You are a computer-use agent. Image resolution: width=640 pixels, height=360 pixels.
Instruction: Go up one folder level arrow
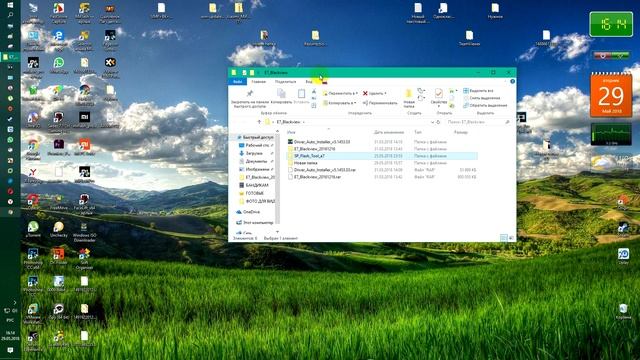pyautogui.click(x=259, y=122)
